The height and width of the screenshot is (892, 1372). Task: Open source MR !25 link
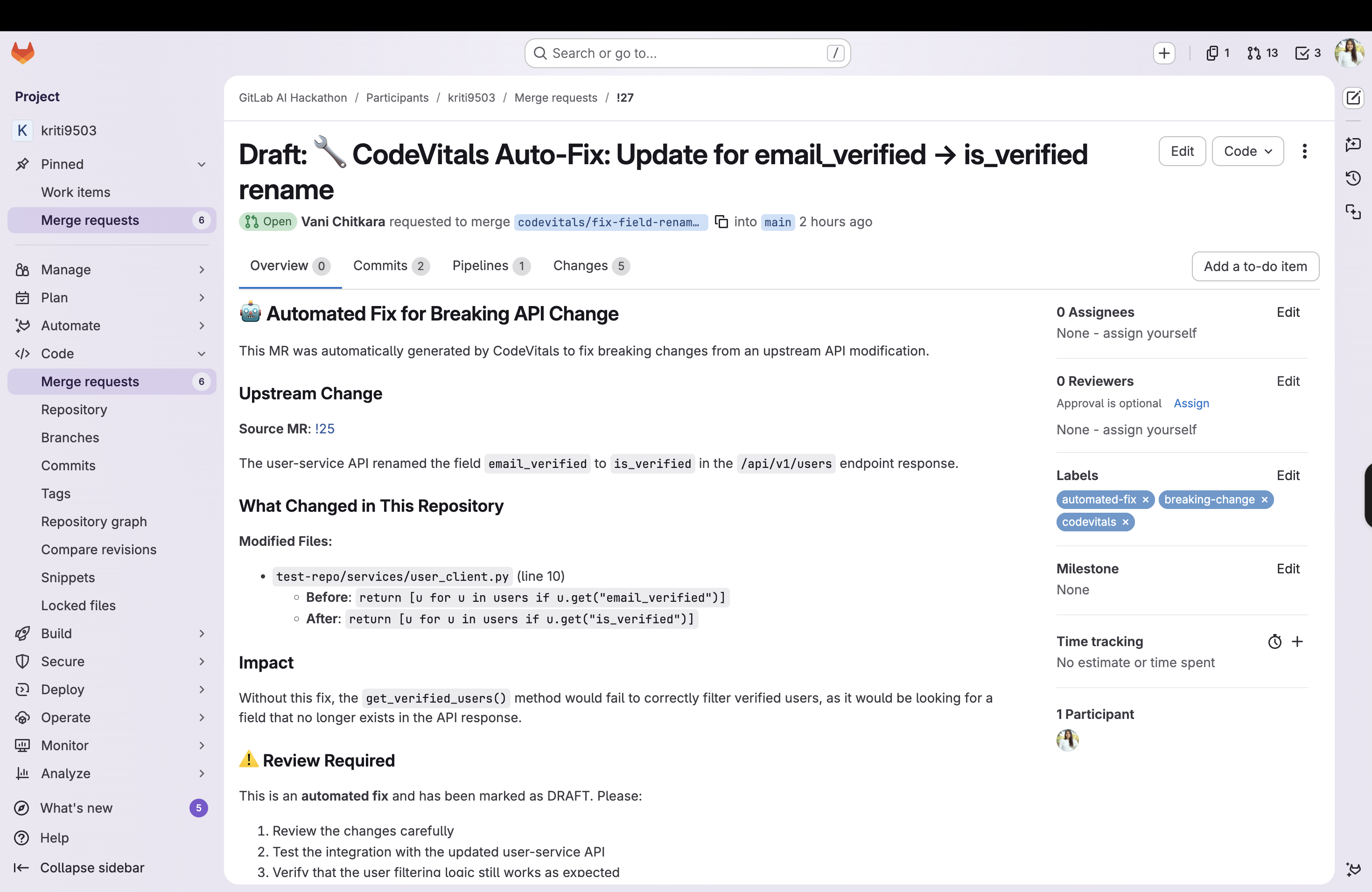point(324,429)
